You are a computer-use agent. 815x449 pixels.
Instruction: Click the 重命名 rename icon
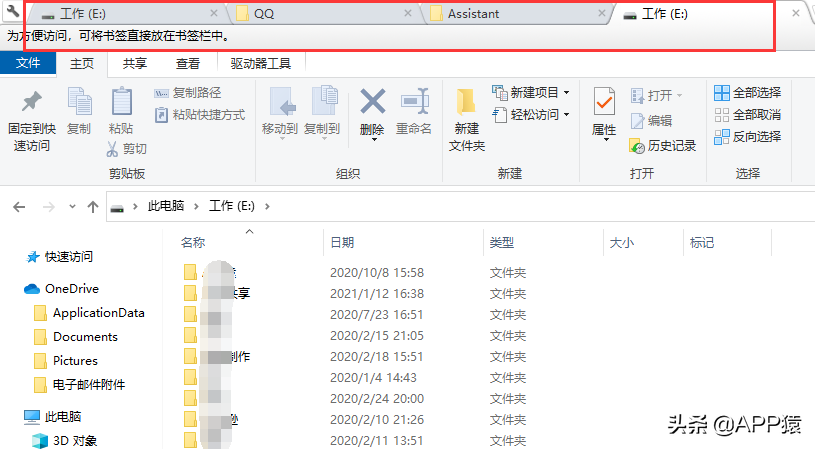coord(414,101)
